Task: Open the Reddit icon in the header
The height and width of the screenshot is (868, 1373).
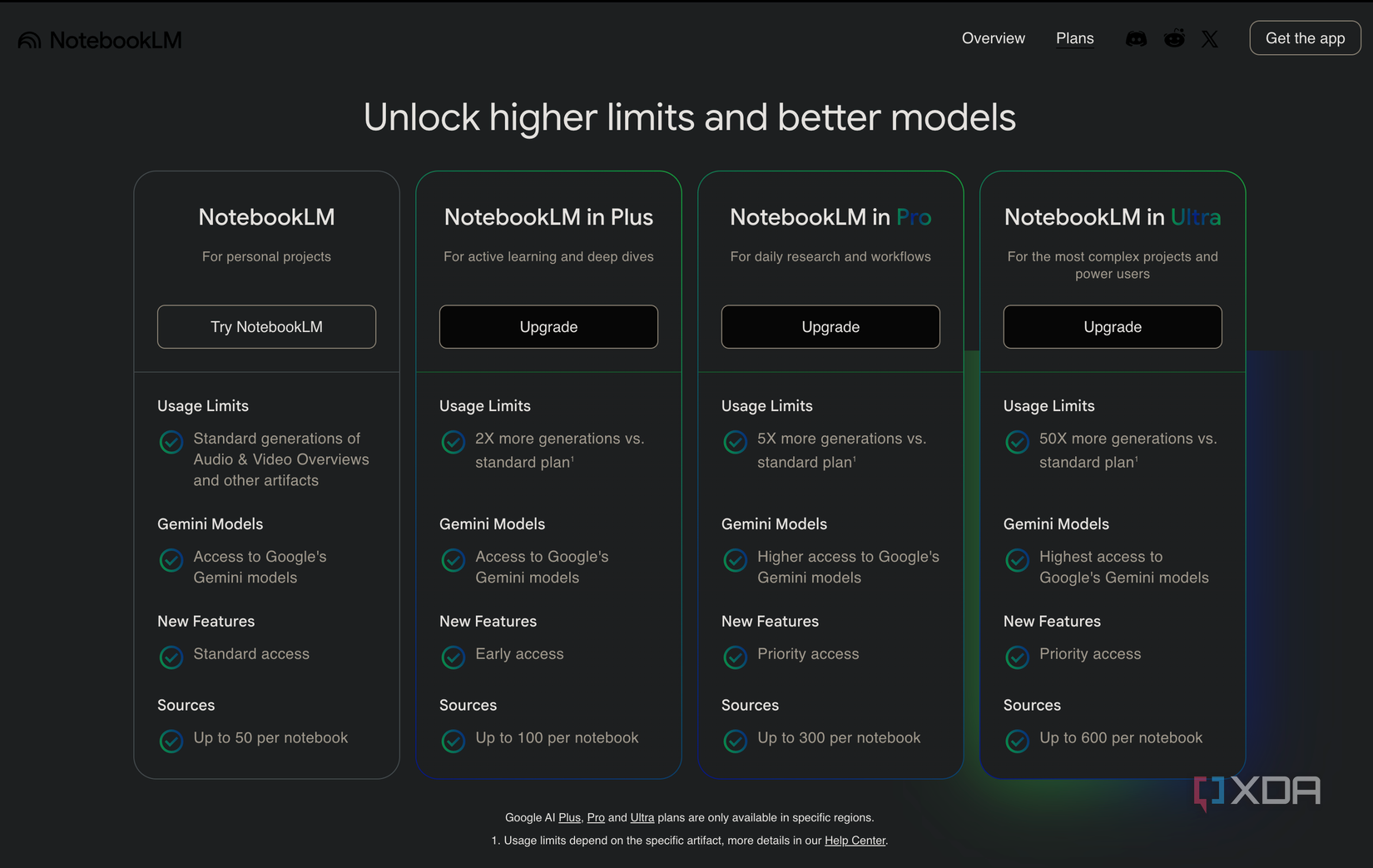Action: (1173, 37)
